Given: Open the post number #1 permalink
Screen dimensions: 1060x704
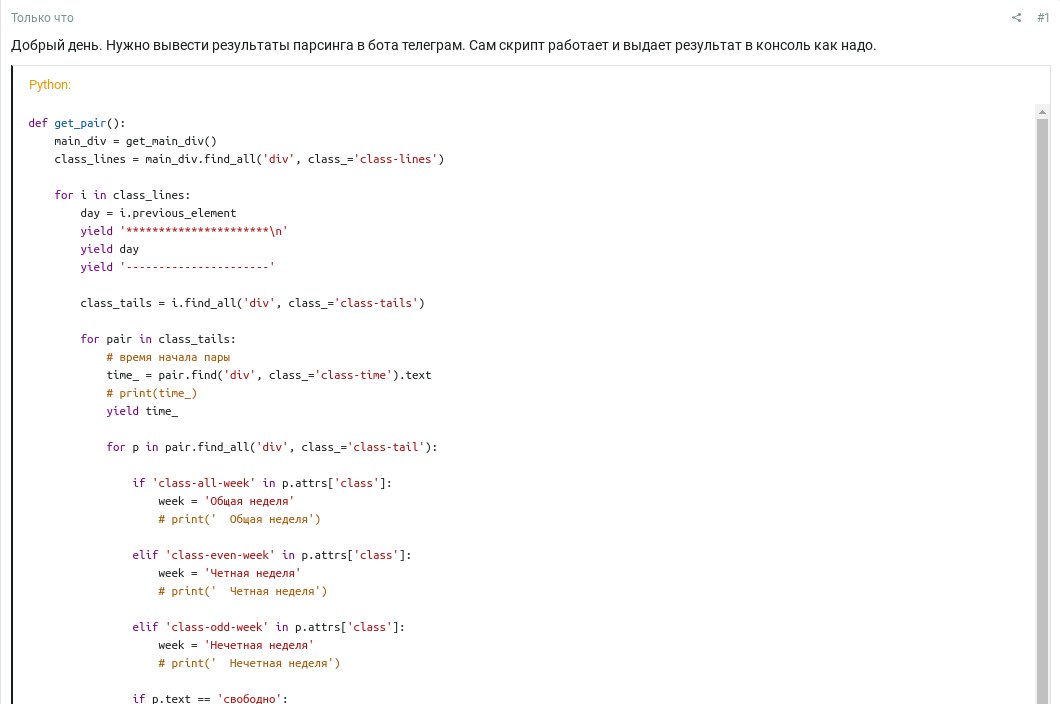Looking at the screenshot, I should coord(1042,18).
